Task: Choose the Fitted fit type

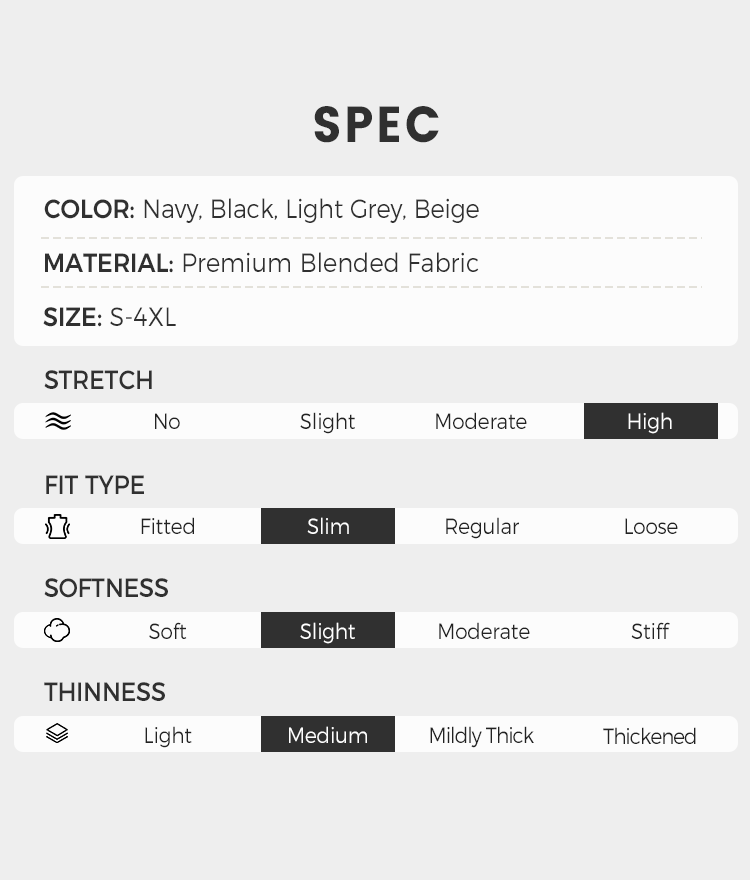Action: [167, 526]
